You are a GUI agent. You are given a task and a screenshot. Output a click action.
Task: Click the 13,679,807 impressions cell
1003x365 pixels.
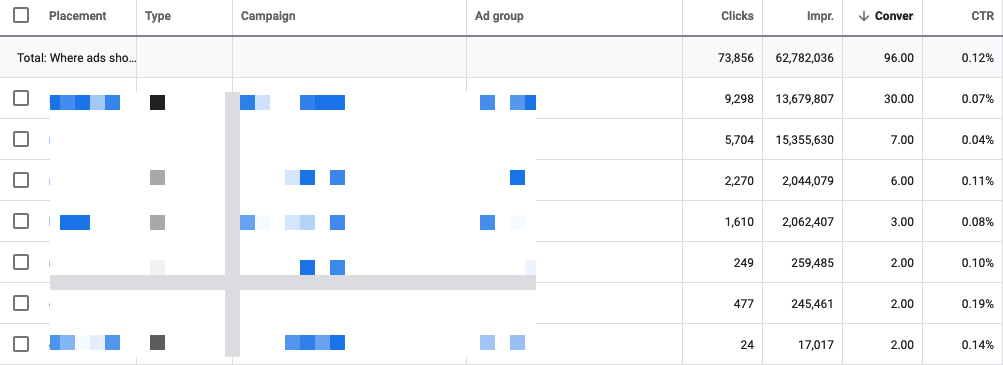804,99
